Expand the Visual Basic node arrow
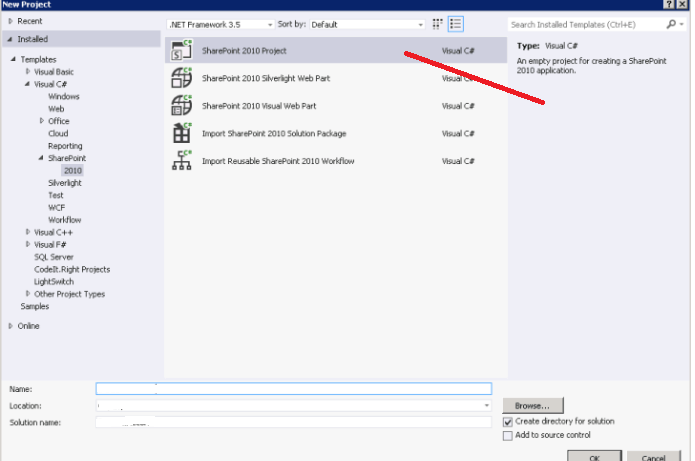Viewport: 695px width, 461px height. [27, 71]
